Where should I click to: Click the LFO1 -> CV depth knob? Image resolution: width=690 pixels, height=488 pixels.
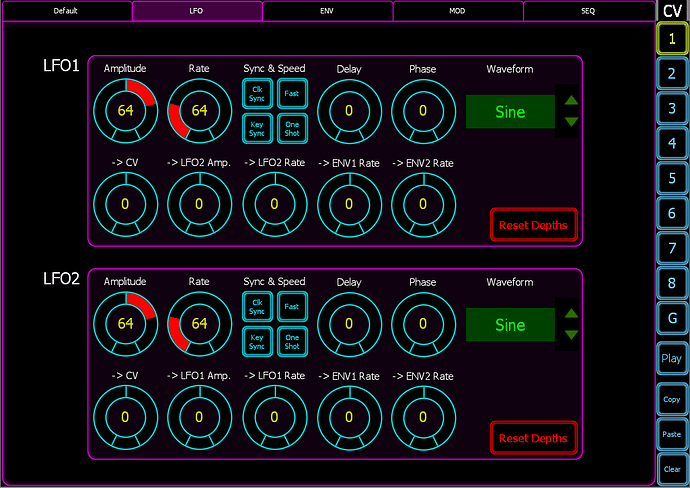click(x=126, y=205)
